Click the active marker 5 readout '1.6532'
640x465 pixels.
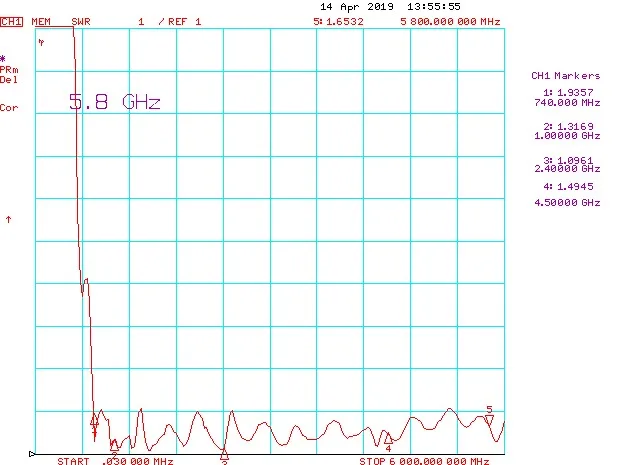[x=345, y=22]
